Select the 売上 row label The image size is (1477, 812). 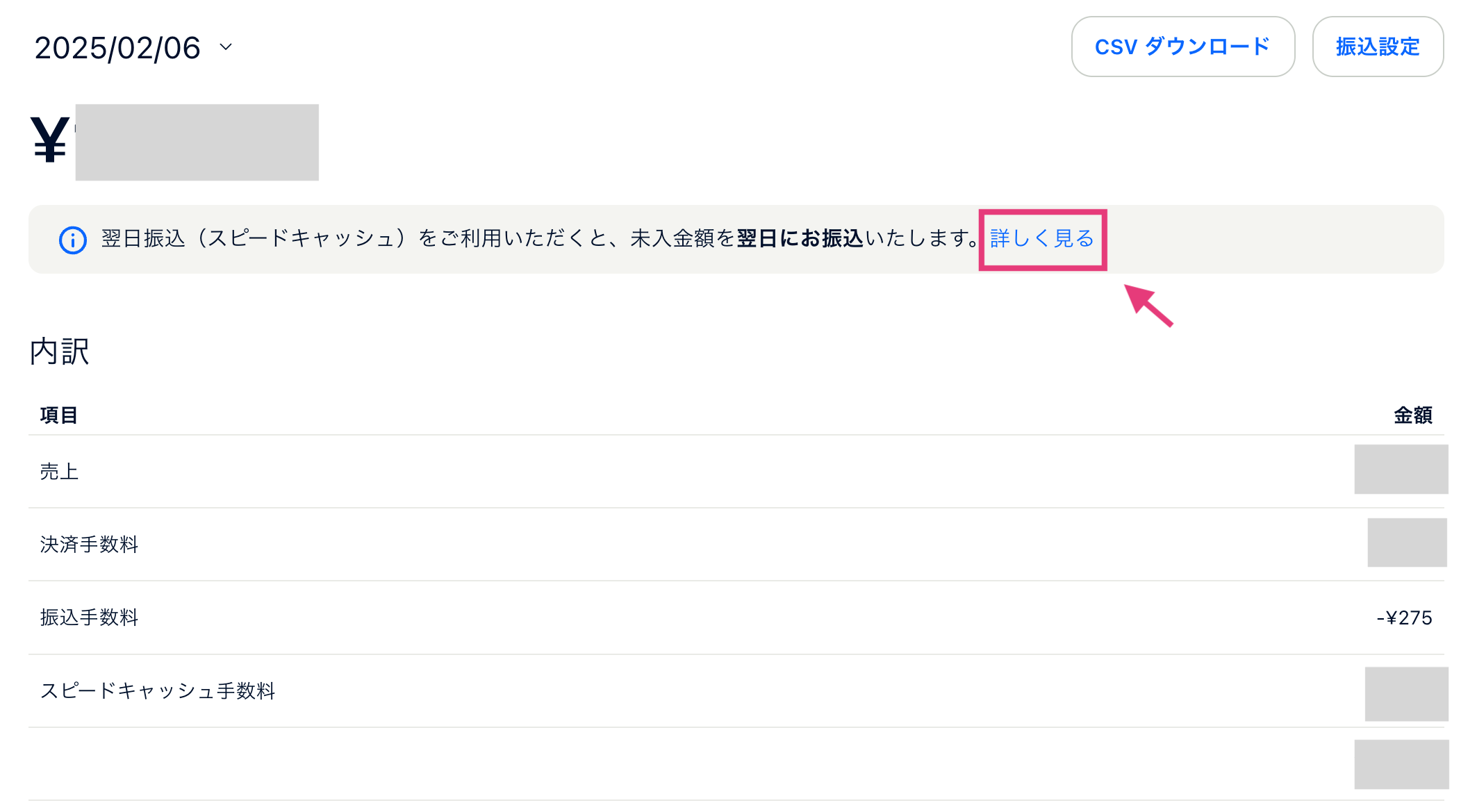(59, 472)
